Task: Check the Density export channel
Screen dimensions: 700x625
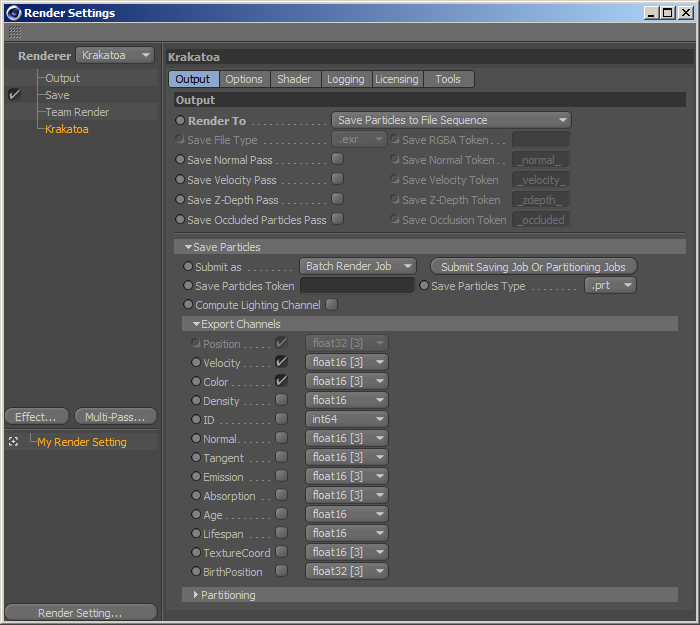Action: pyautogui.click(x=281, y=400)
